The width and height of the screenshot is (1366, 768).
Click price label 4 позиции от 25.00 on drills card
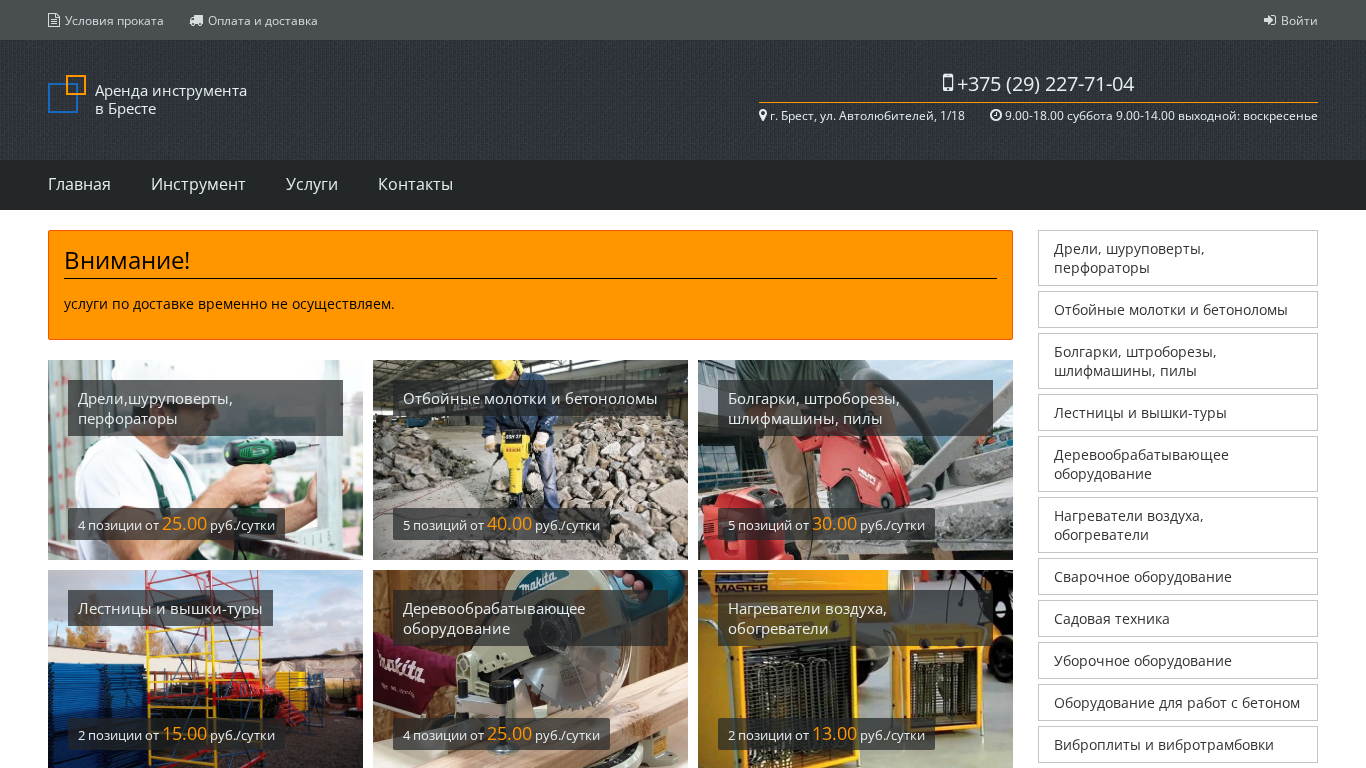176,524
